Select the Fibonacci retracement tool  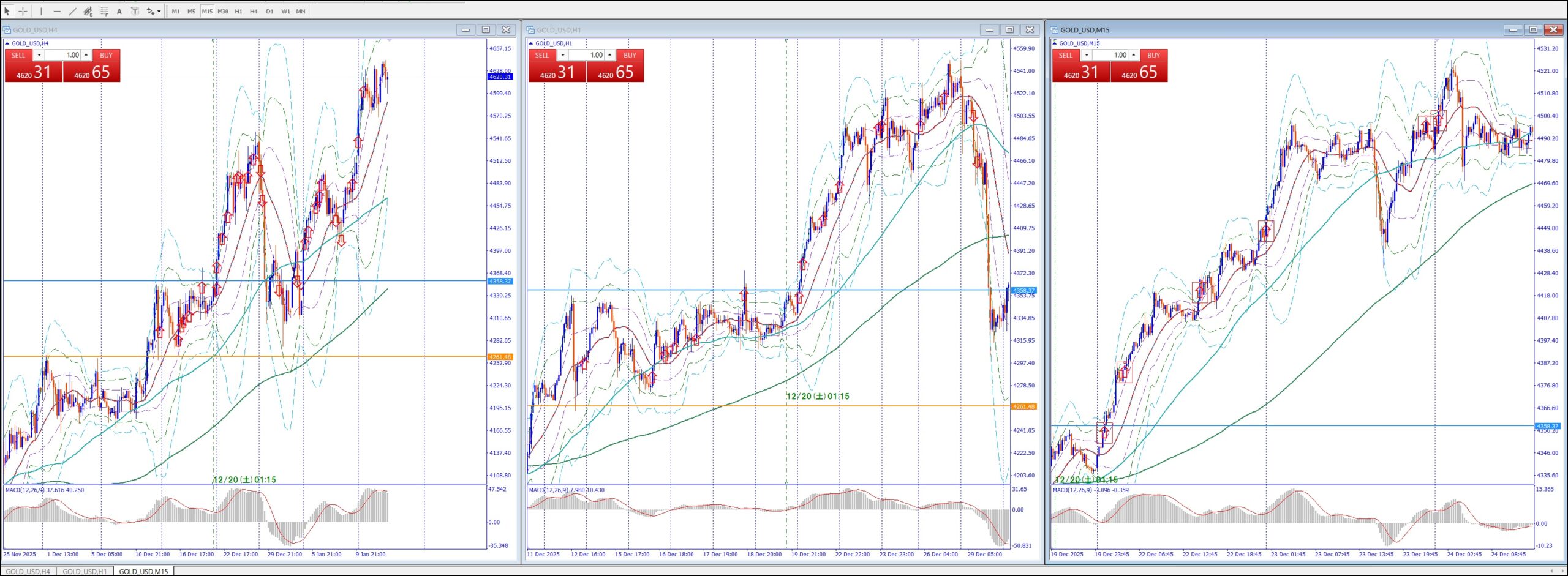click(104, 11)
